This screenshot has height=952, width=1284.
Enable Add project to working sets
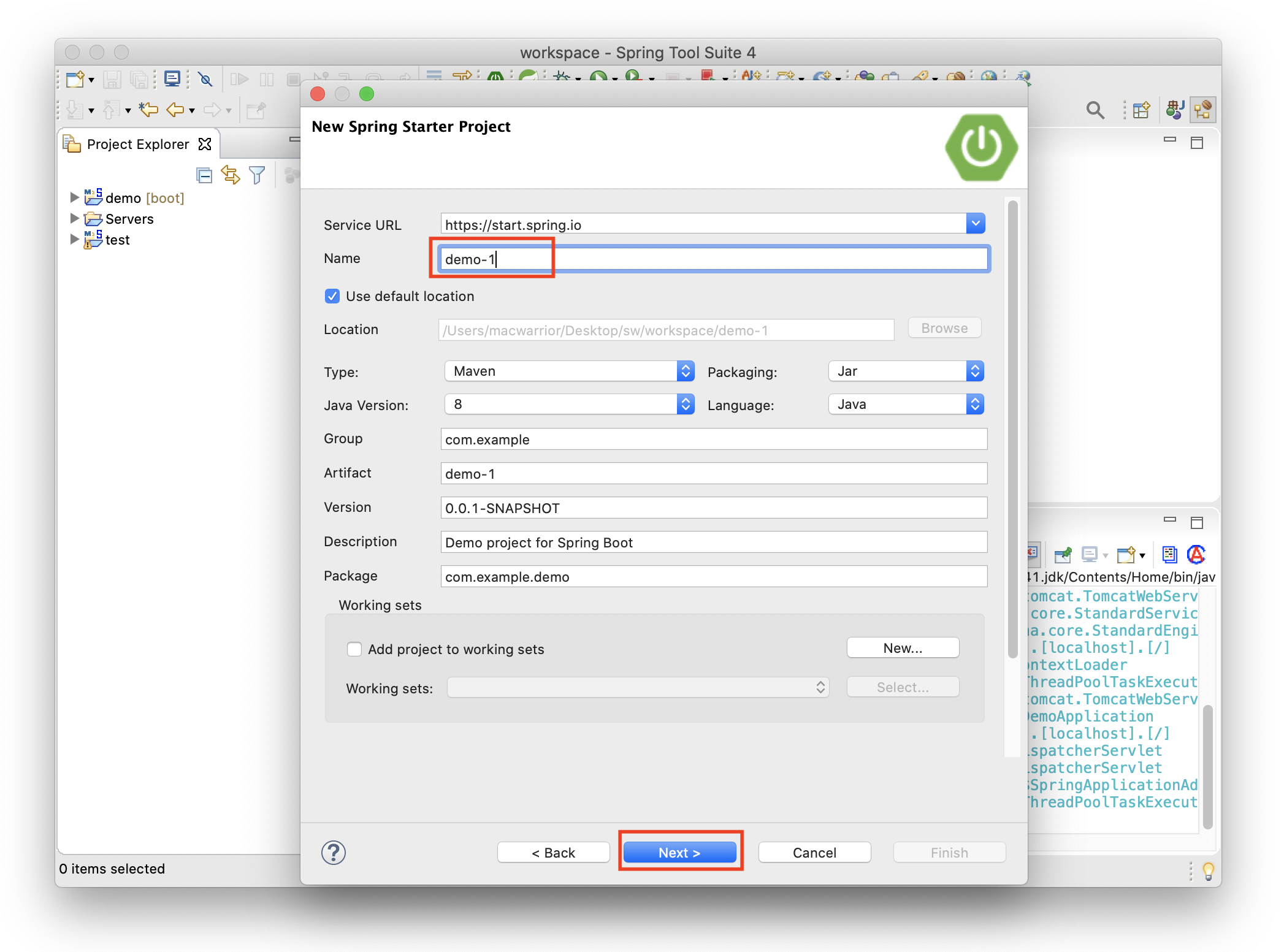coord(354,649)
